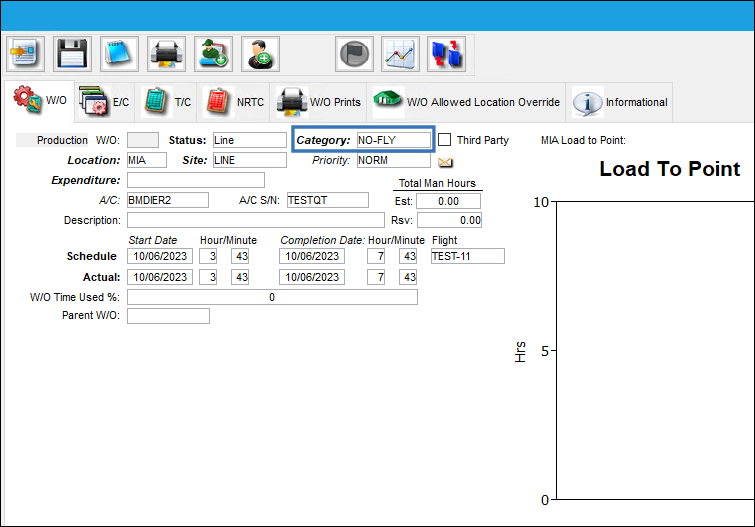755x527 pixels.
Task: Click the Schedule start hour field
Action: 208,256
